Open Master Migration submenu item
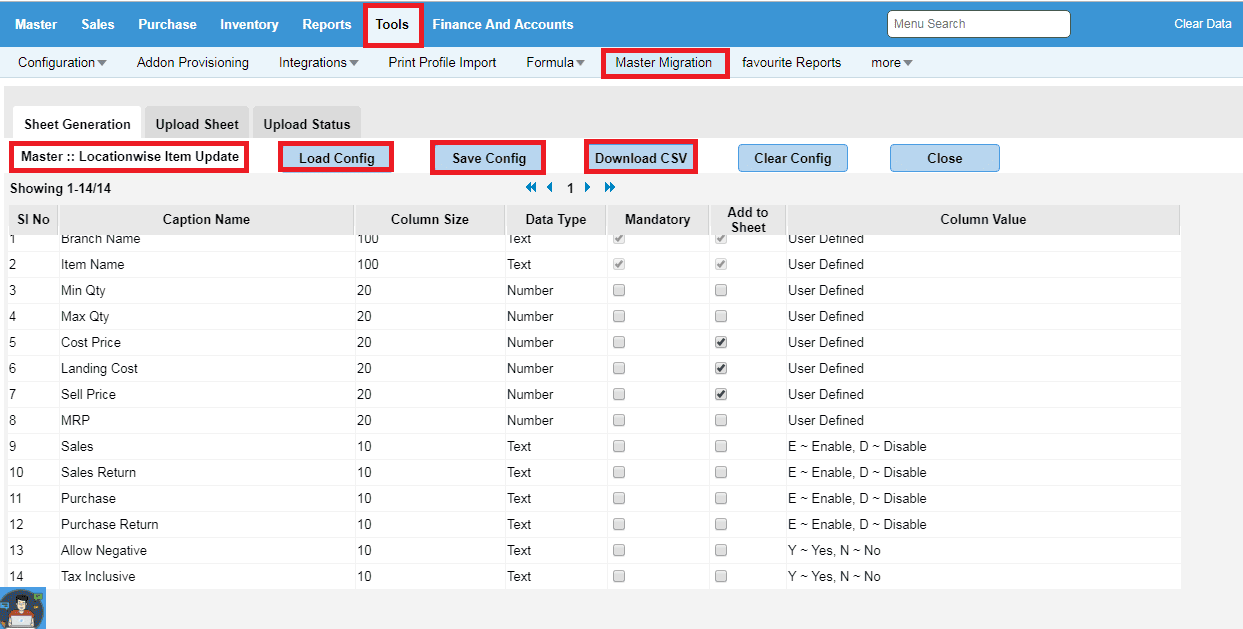Screen dimensions: 1243x629 coord(664,62)
